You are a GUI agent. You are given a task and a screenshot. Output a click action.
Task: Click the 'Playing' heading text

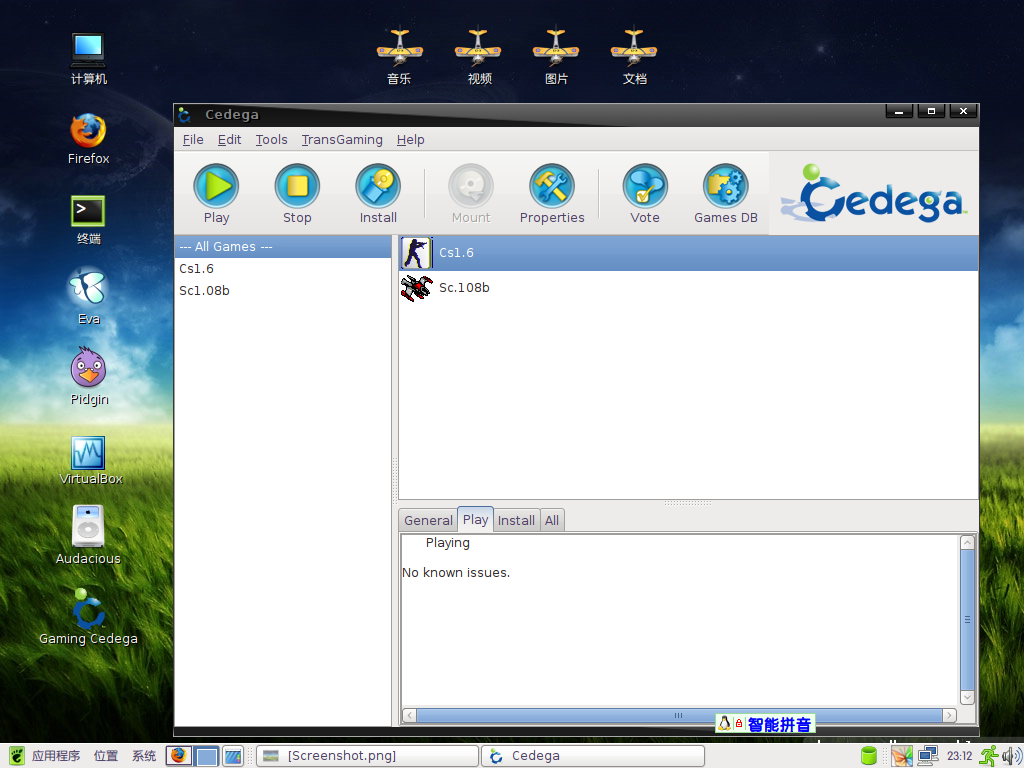point(447,543)
